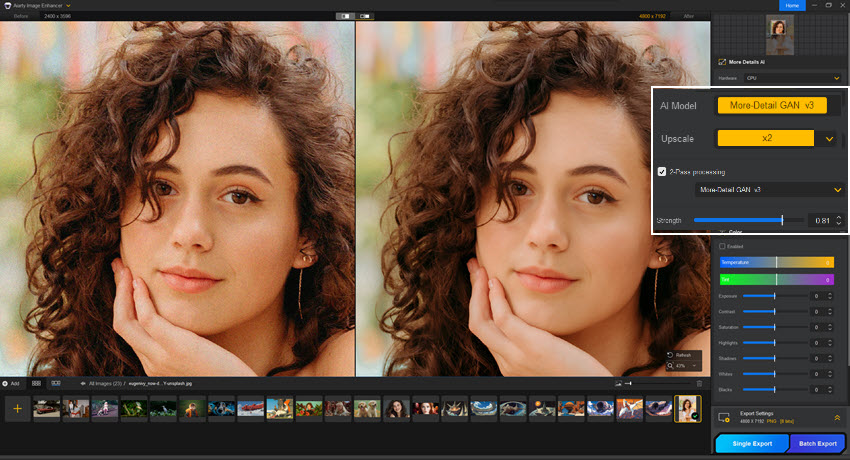Click the yellow plus add-image tile
The image size is (850, 460).
[17, 408]
